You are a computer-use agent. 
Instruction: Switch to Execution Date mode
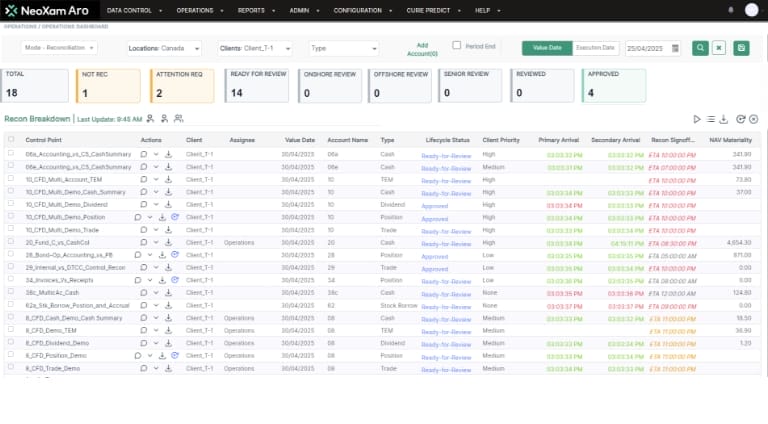596,48
